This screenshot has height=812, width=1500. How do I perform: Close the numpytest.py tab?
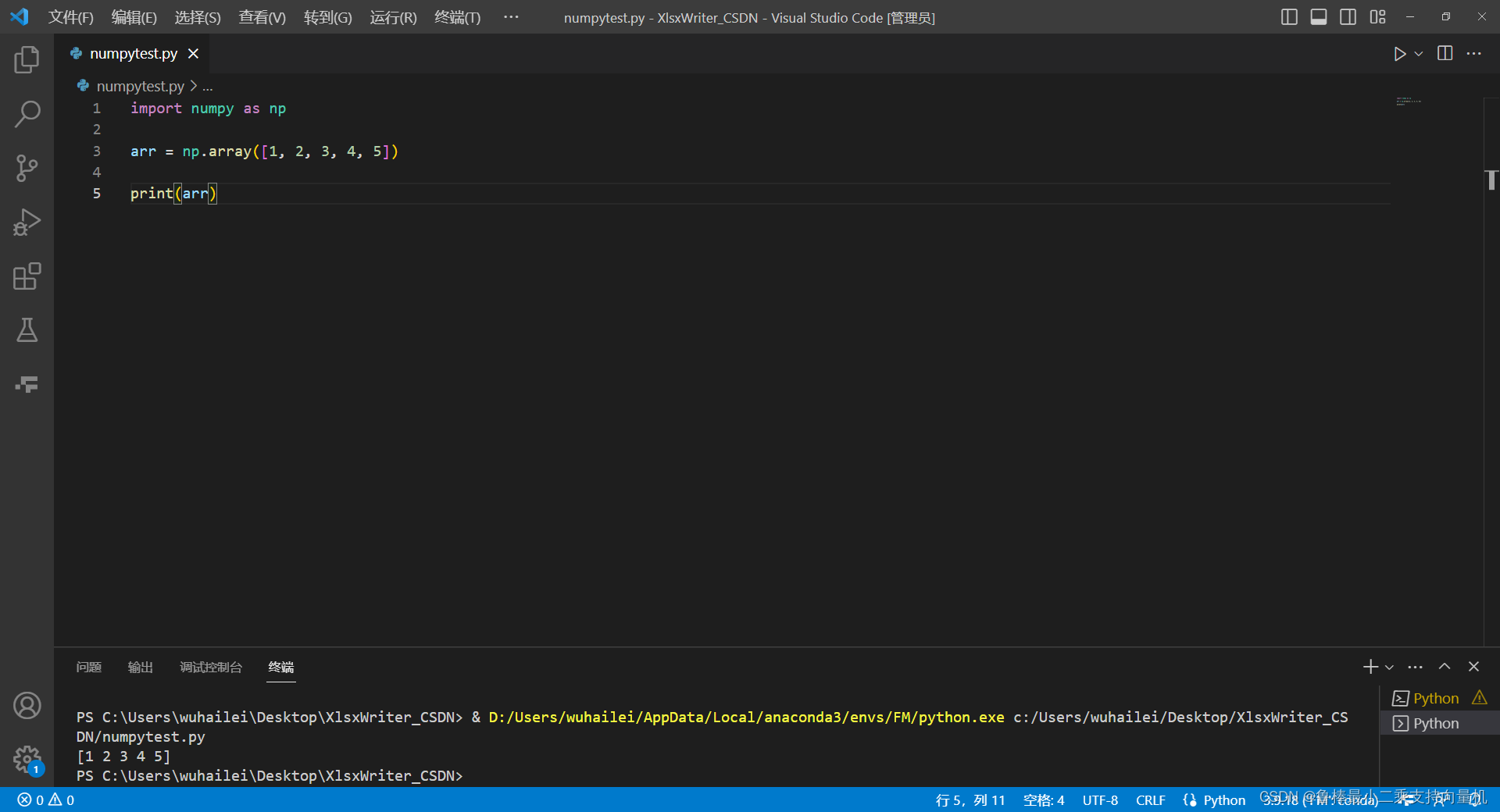tap(193, 54)
